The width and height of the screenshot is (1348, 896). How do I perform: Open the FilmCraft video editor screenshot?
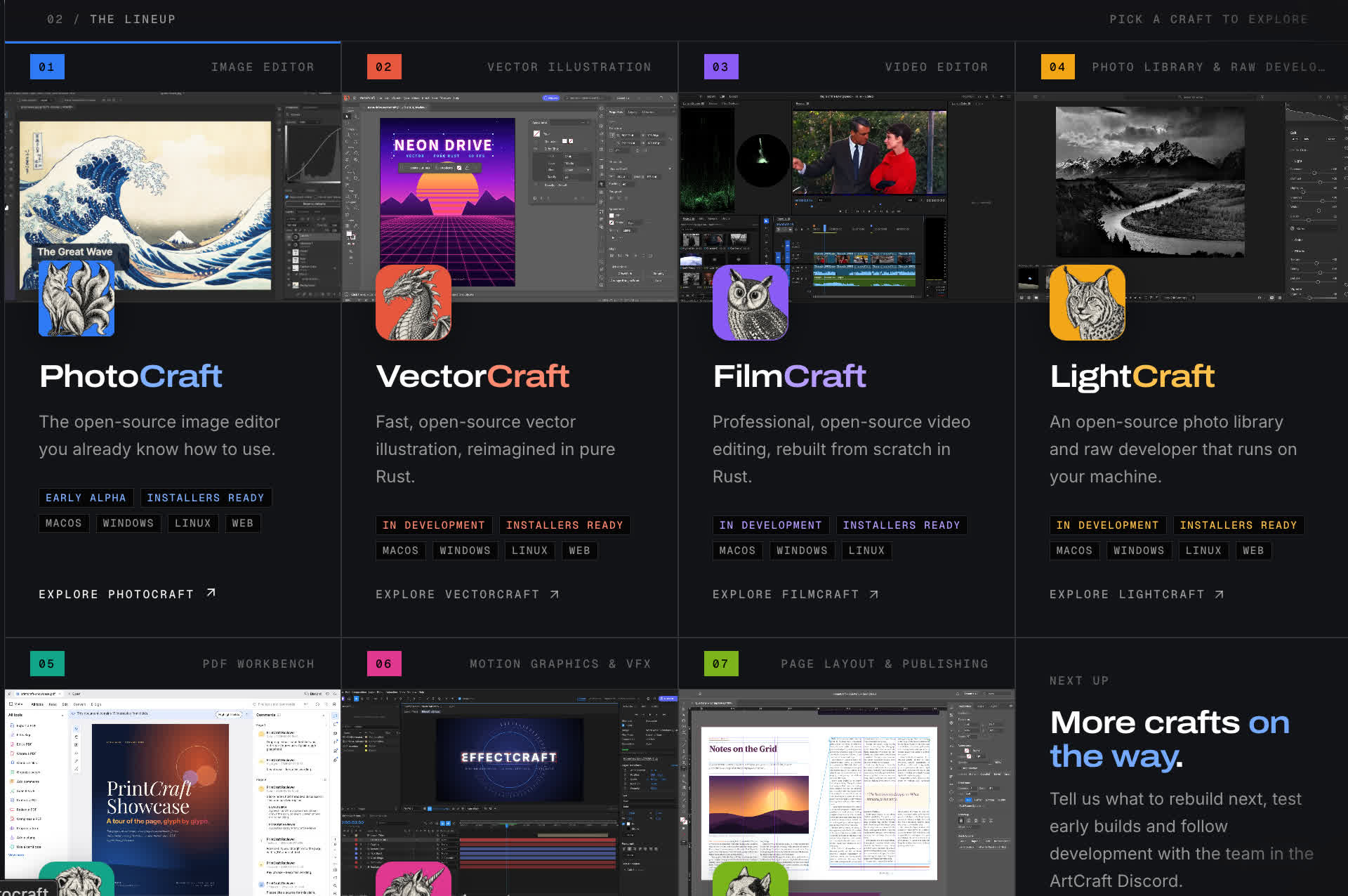coord(847,197)
